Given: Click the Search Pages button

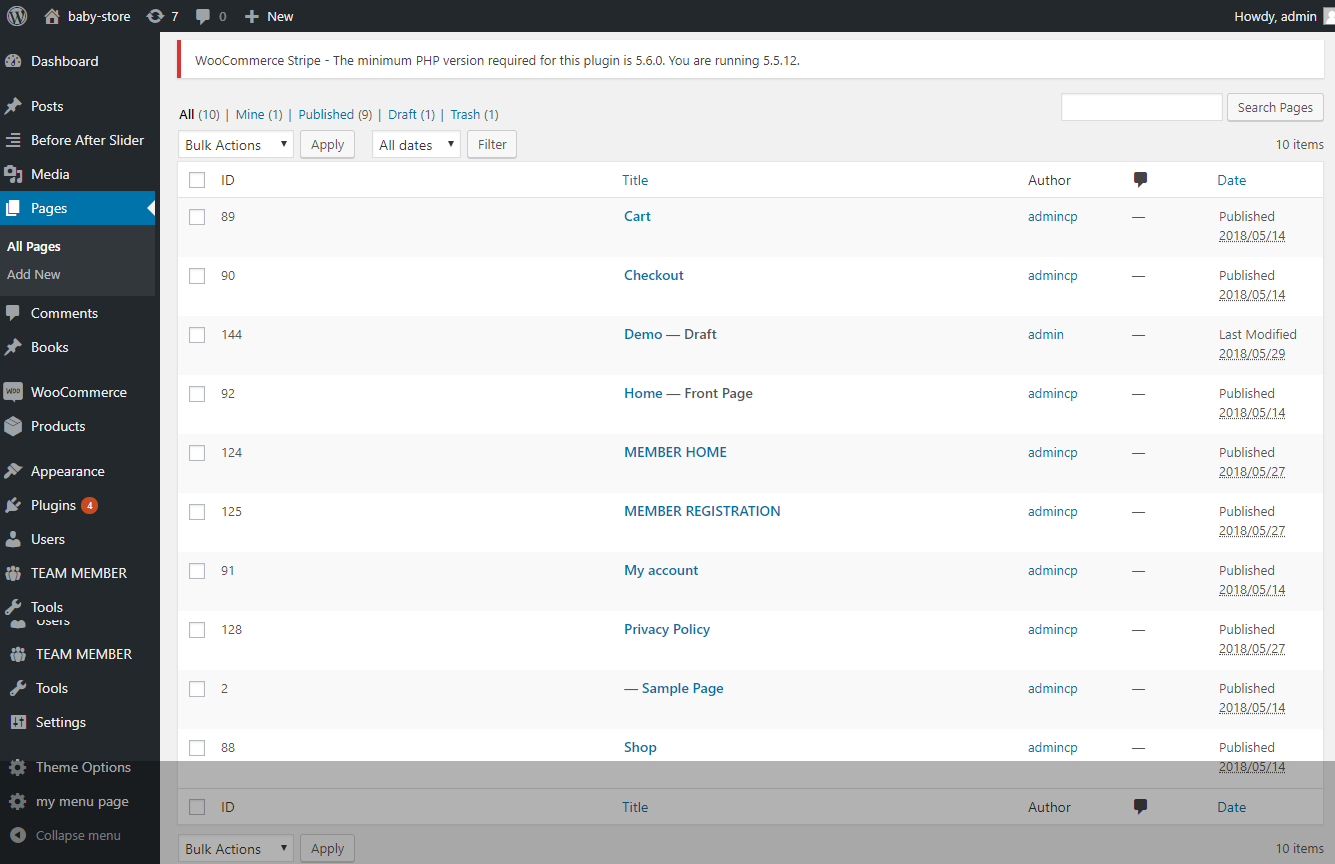Looking at the screenshot, I should click(x=1275, y=107).
